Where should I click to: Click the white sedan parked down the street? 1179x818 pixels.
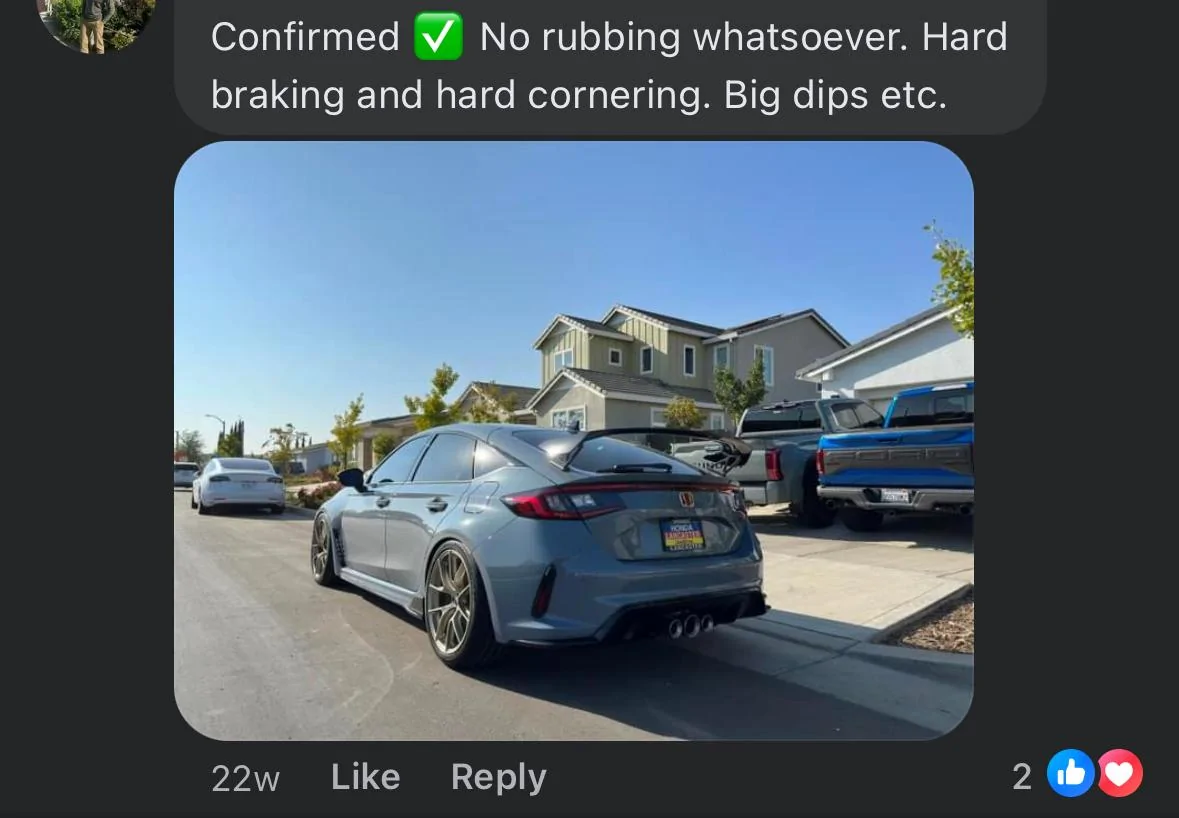[238, 485]
